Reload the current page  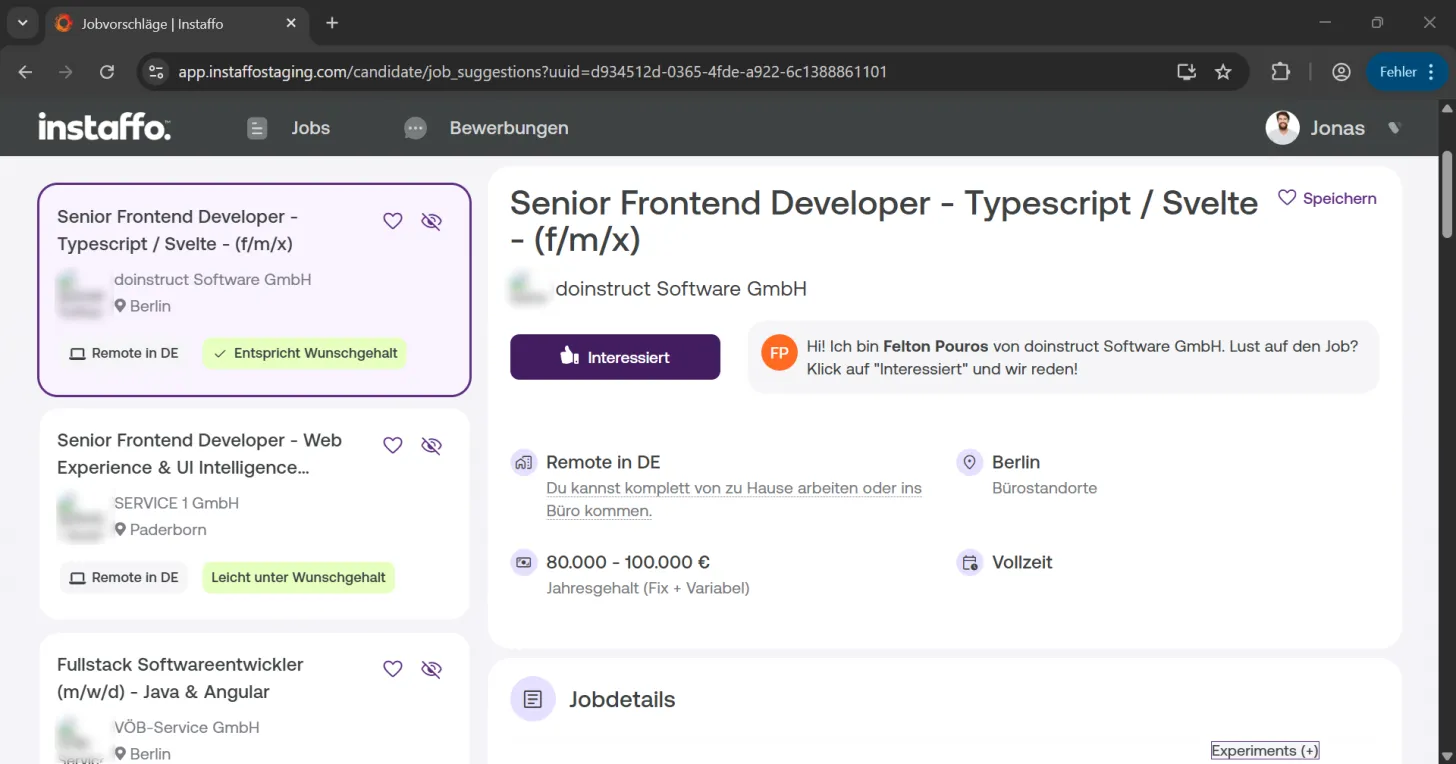tap(107, 72)
